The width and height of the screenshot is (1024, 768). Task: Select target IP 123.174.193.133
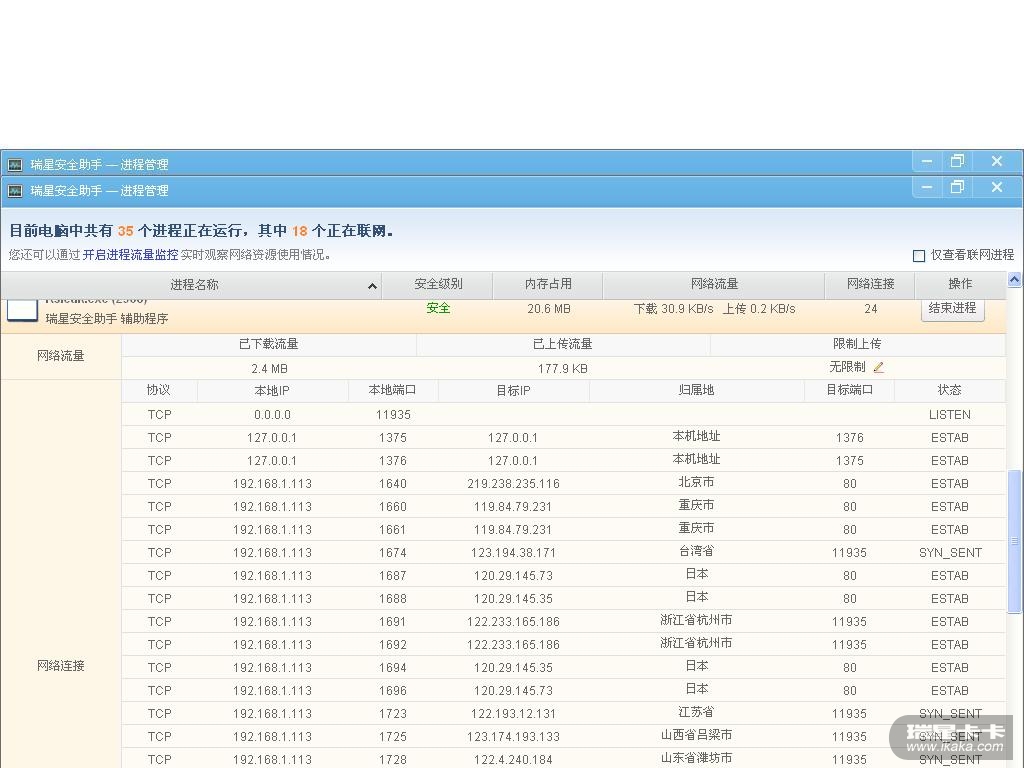click(x=513, y=737)
